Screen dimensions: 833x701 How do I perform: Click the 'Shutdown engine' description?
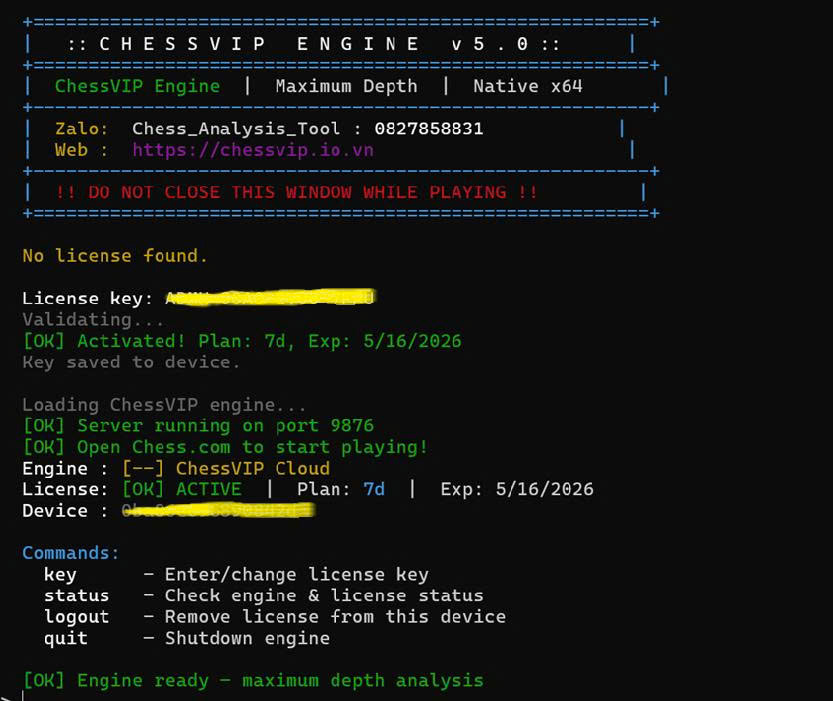point(247,638)
